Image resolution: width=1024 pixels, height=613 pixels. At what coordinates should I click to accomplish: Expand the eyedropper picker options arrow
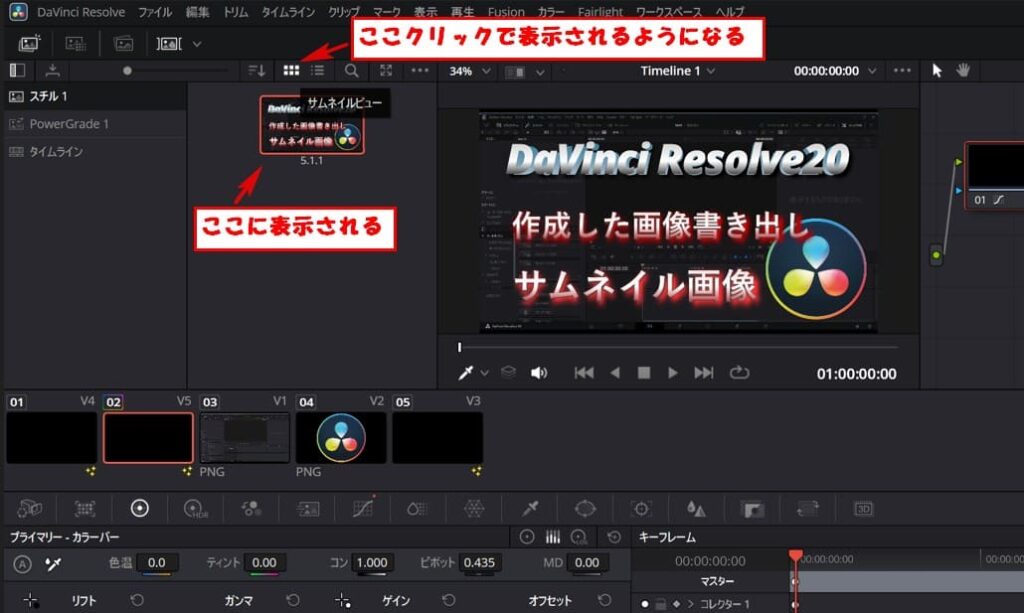[485, 373]
